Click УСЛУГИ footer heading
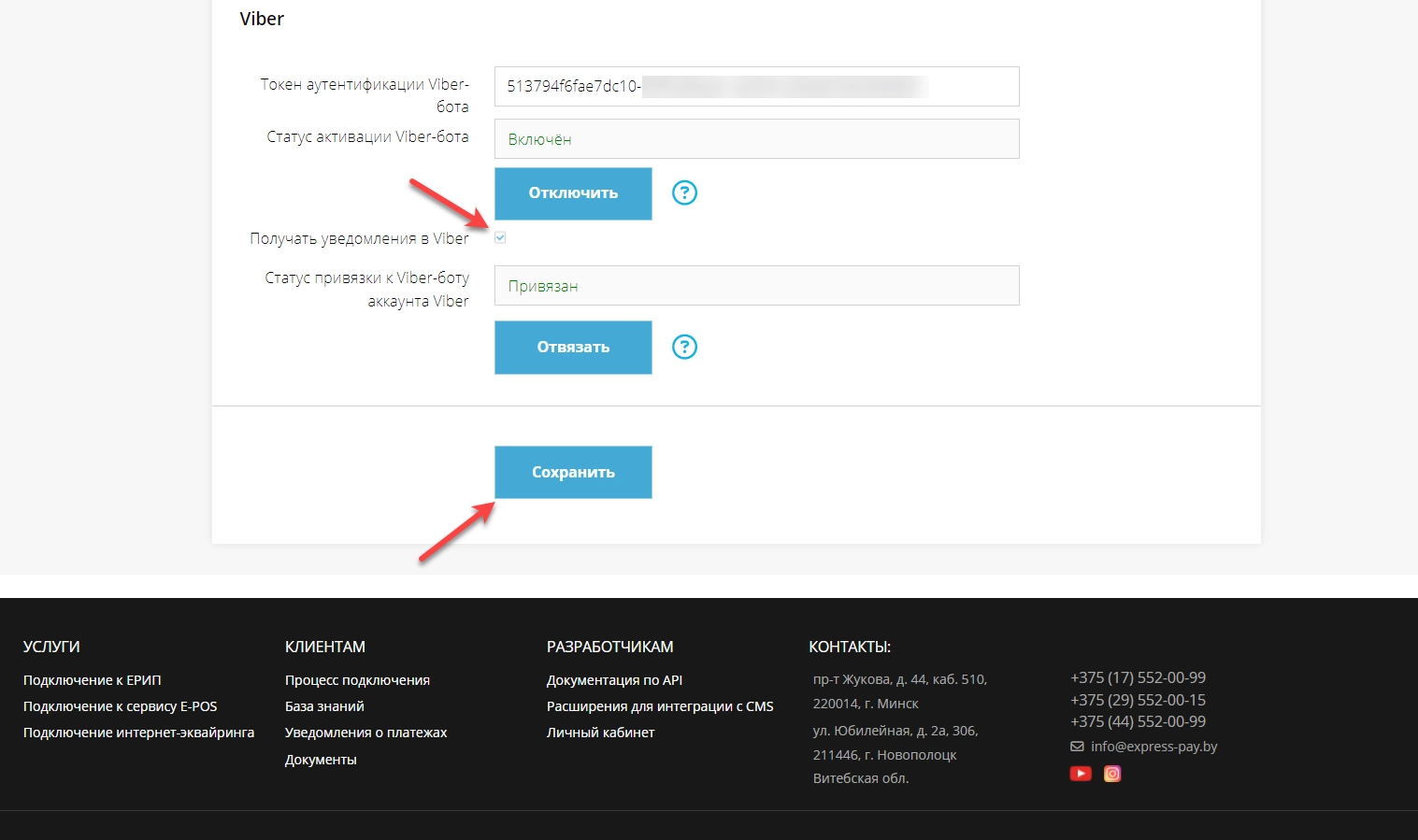Viewport: 1418px width, 840px height. point(51,647)
